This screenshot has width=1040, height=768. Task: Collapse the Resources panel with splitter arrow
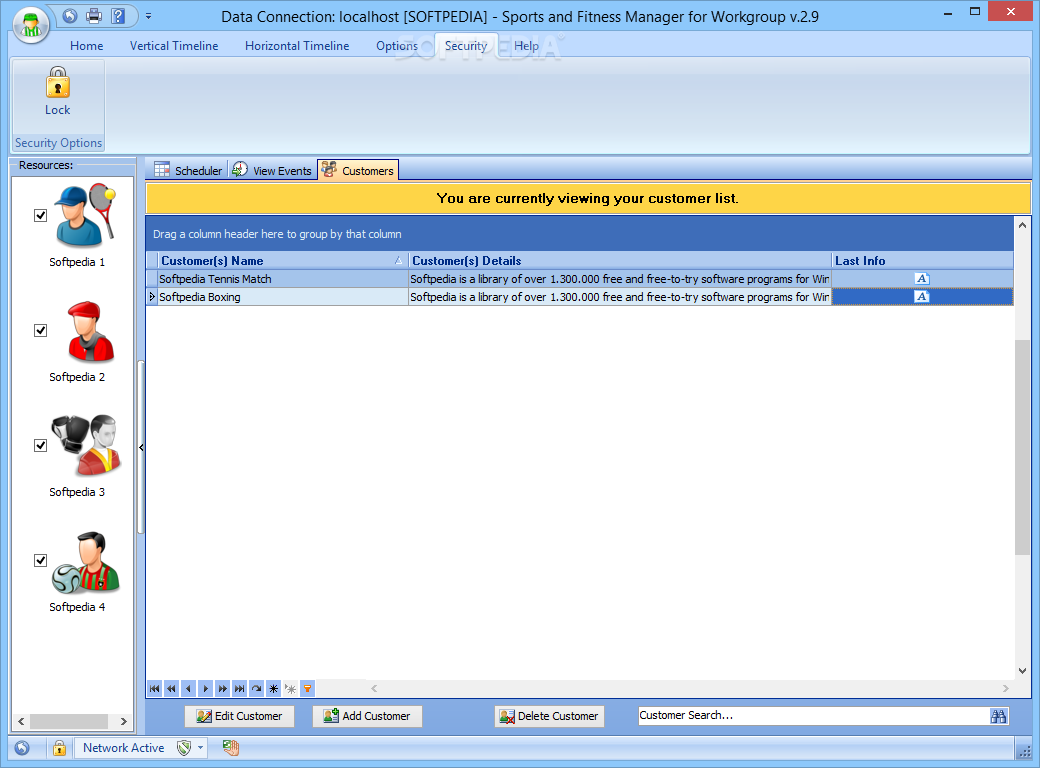click(x=141, y=448)
